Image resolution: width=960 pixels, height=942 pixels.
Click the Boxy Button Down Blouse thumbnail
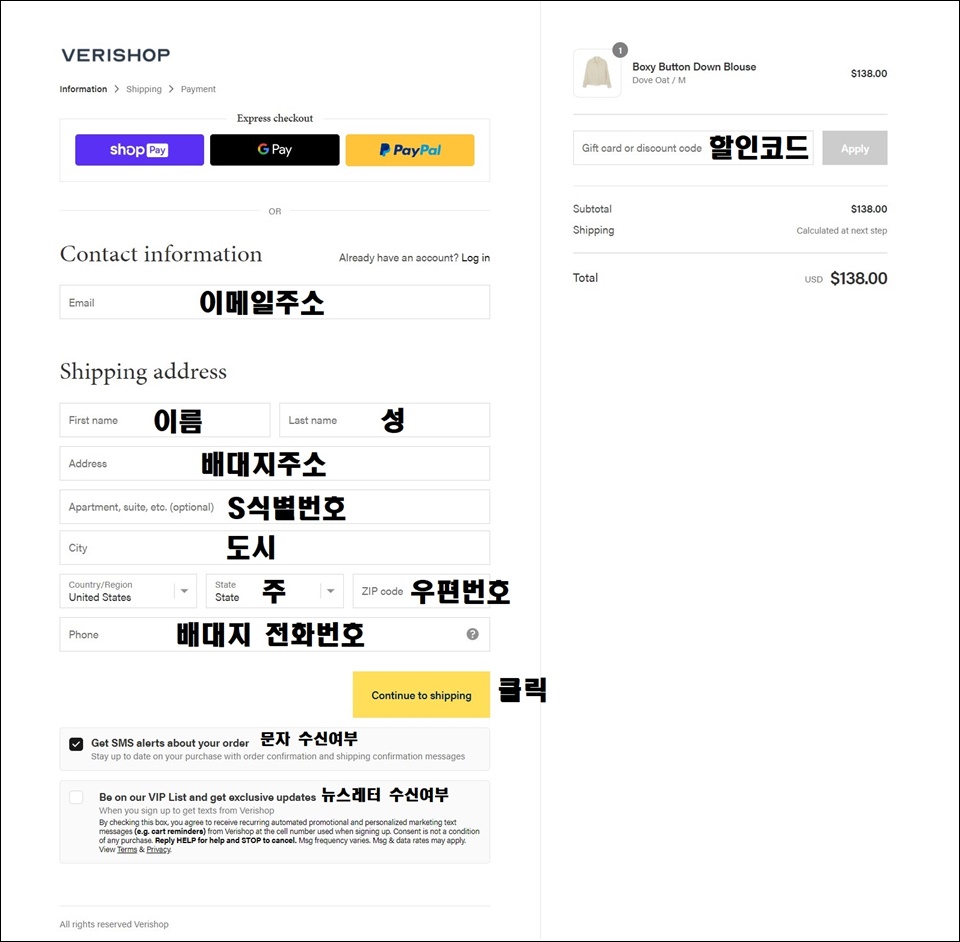597,73
